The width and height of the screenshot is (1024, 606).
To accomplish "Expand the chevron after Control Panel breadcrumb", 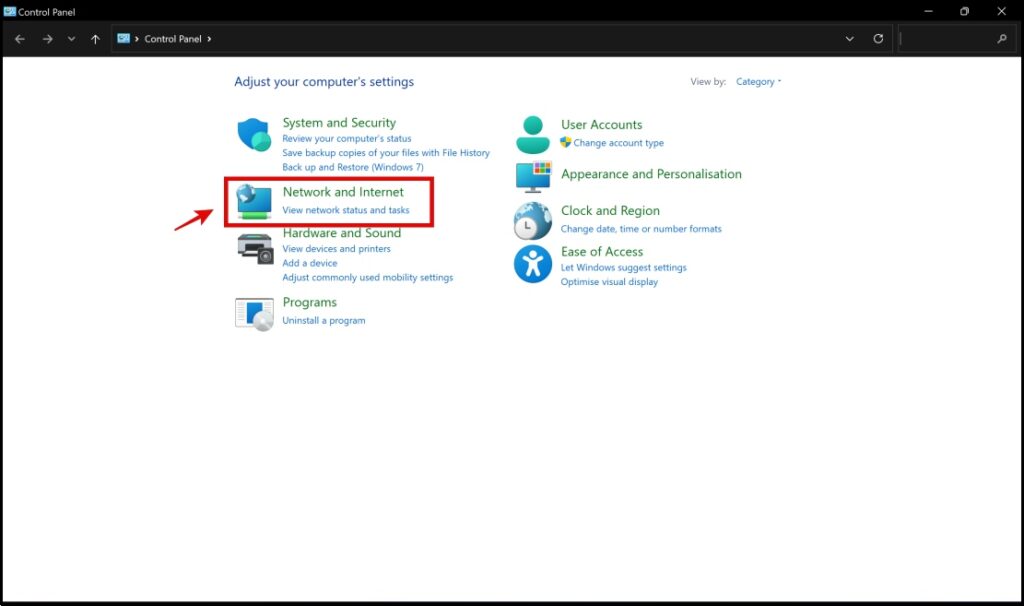I will coord(209,39).
